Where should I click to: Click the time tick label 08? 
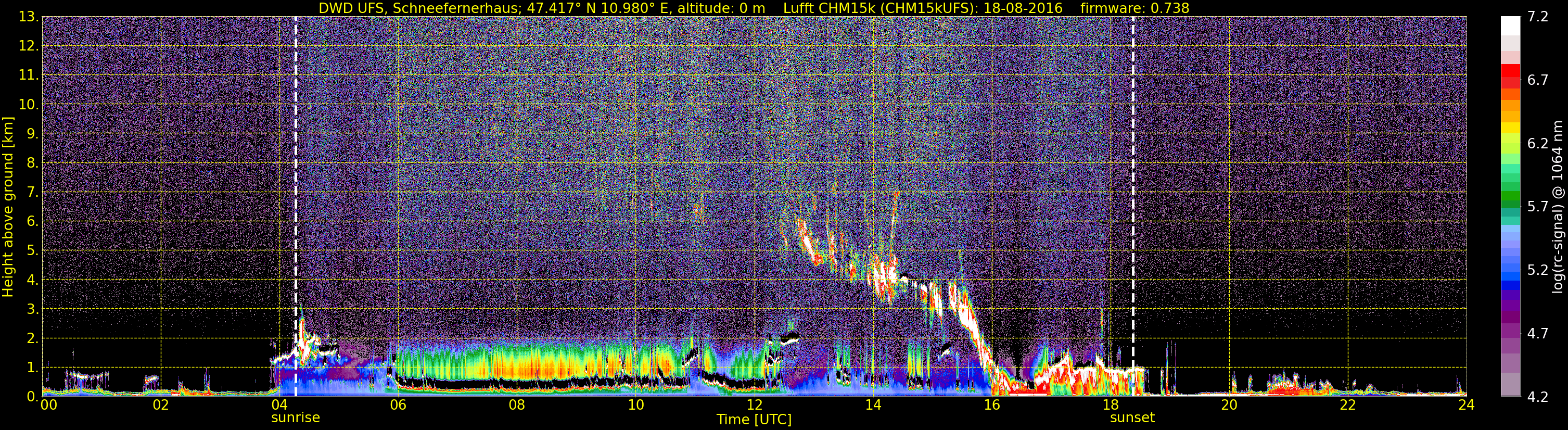coord(517,405)
